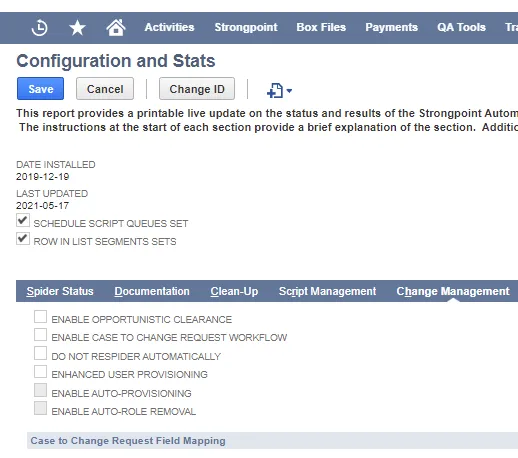The height and width of the screenshot is (458, 518).
Task: Open the QA Tools menu
Action: pos(461,27)
